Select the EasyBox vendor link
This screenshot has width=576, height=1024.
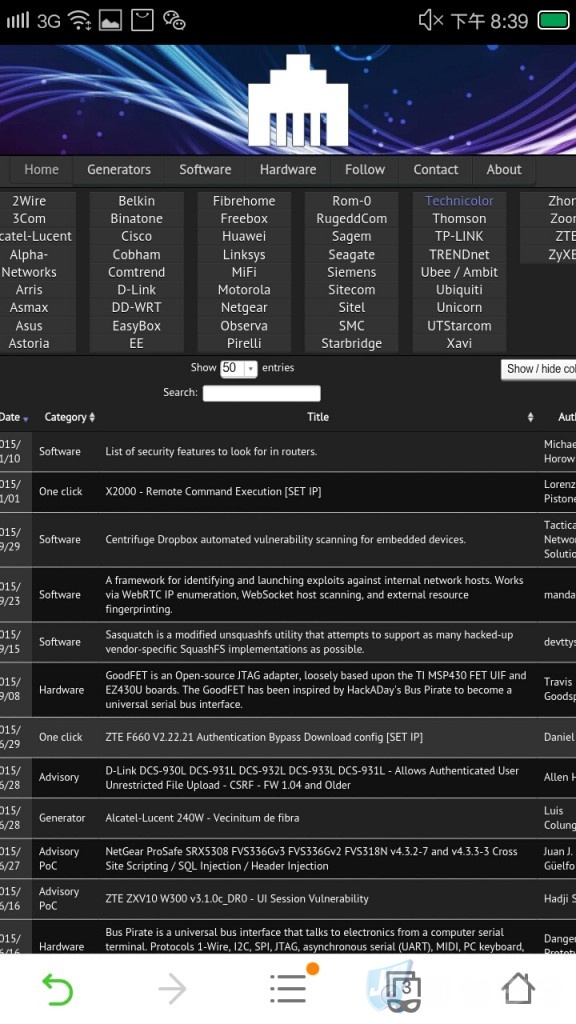pos(136,326)
